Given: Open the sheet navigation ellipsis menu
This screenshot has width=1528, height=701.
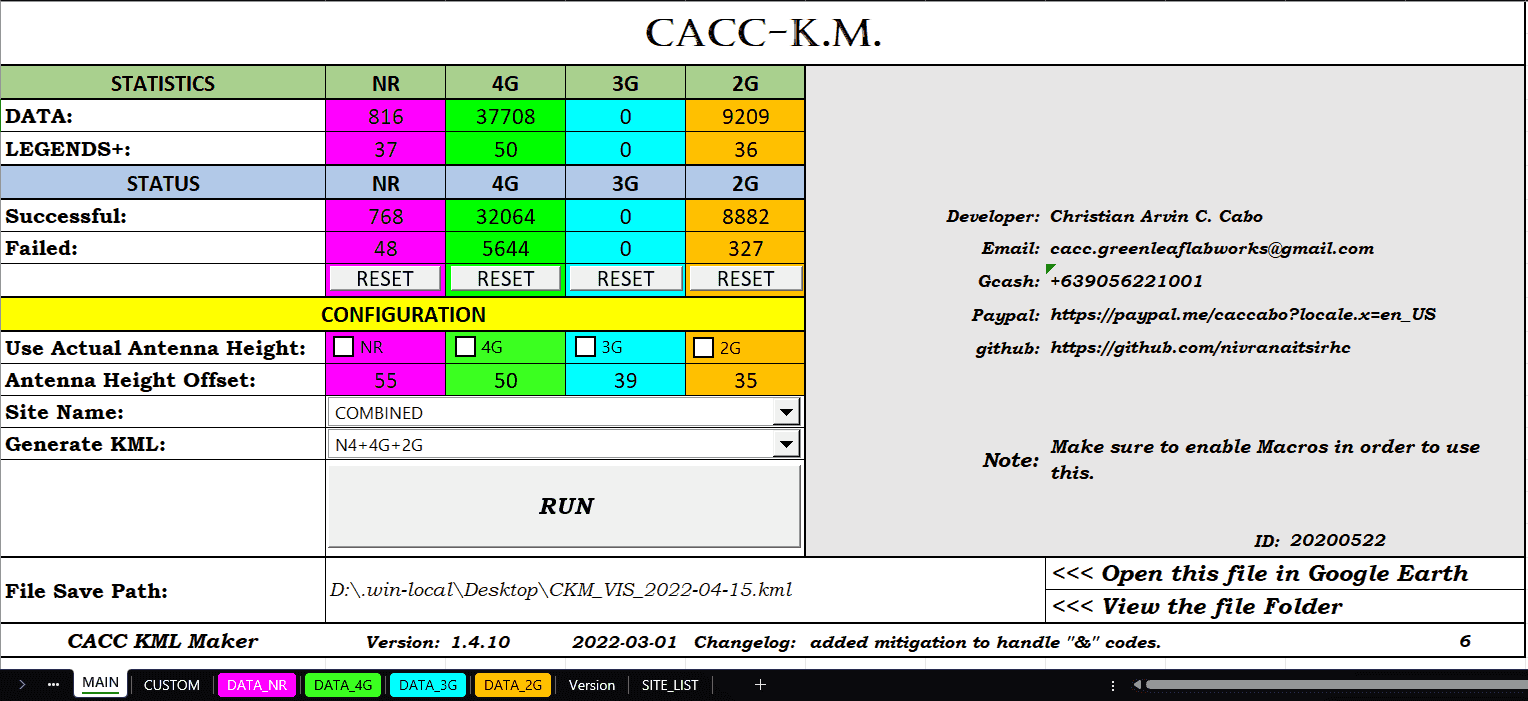Looking at the screenshot, I should [53, 685].
